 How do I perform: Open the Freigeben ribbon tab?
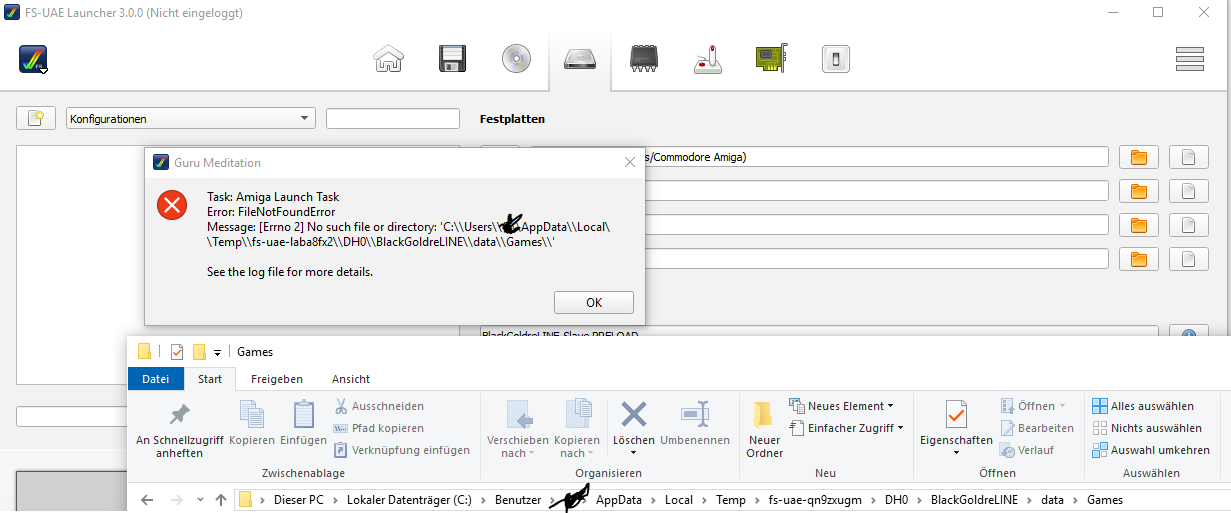[277, 379]
